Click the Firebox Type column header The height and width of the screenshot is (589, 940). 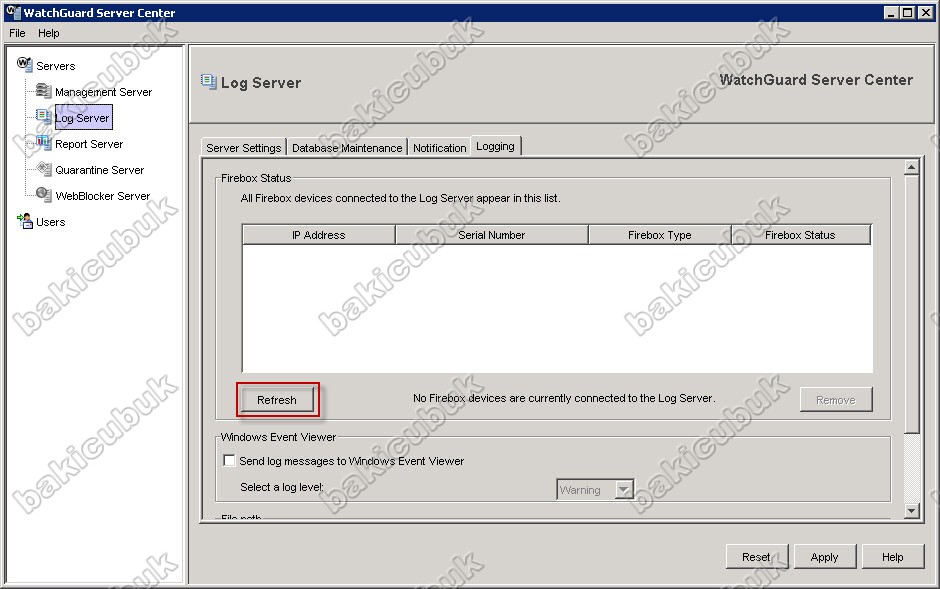659,235
